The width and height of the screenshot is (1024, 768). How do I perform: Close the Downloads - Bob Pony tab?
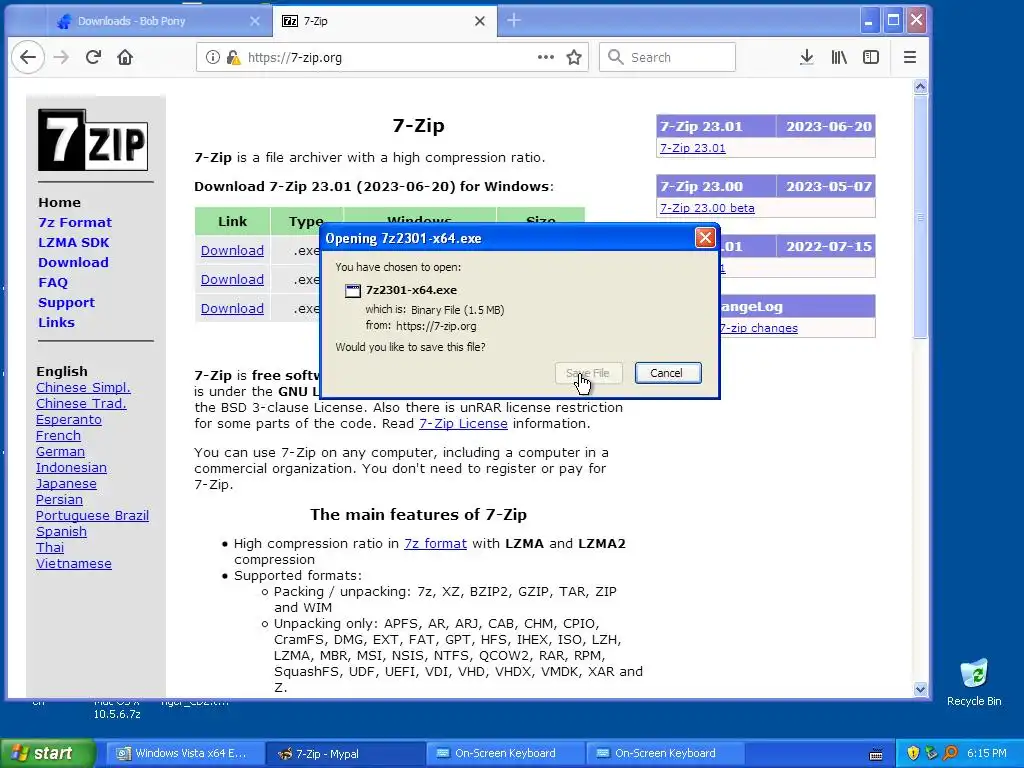255,21
